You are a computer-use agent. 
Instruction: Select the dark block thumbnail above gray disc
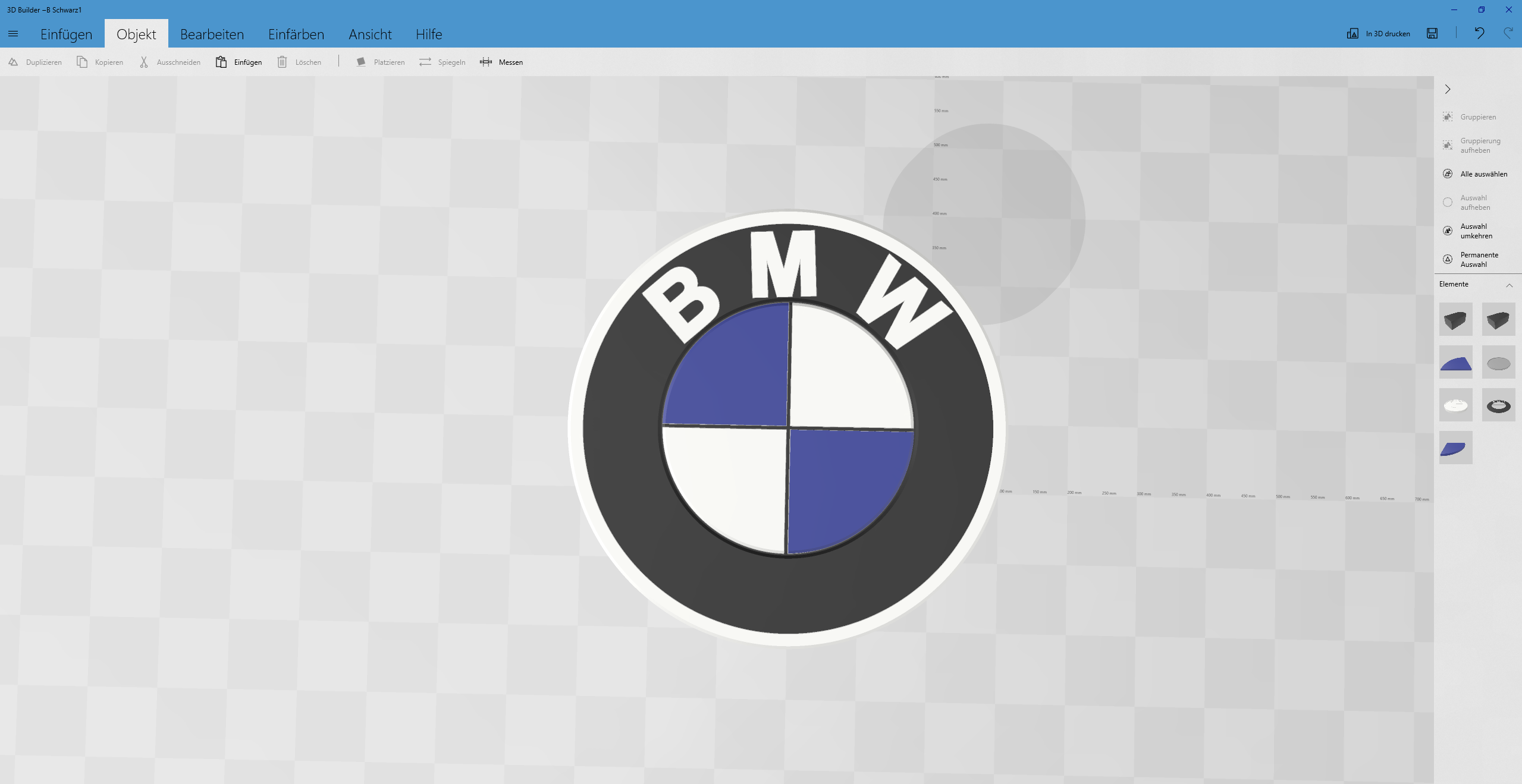click(x=1498, y=319)
